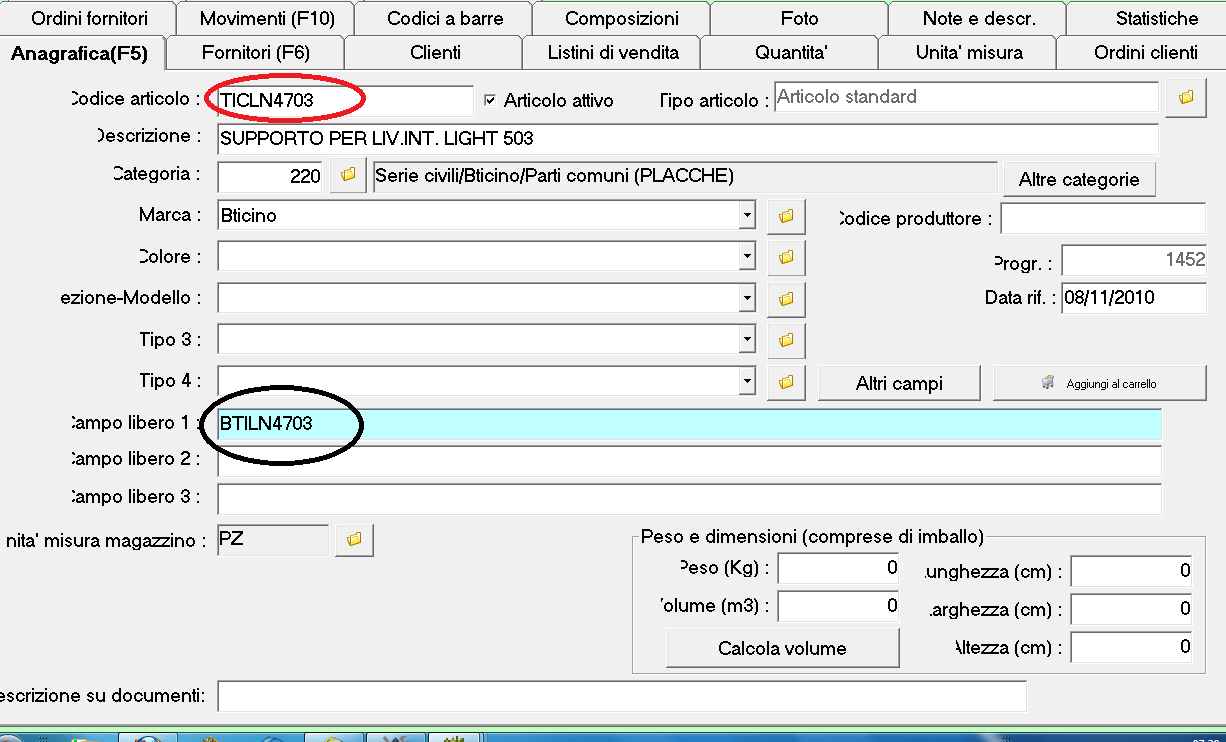Open folder lookup beside Tipo articolo
This screenshot has width=1226, height=742.
1186,98
